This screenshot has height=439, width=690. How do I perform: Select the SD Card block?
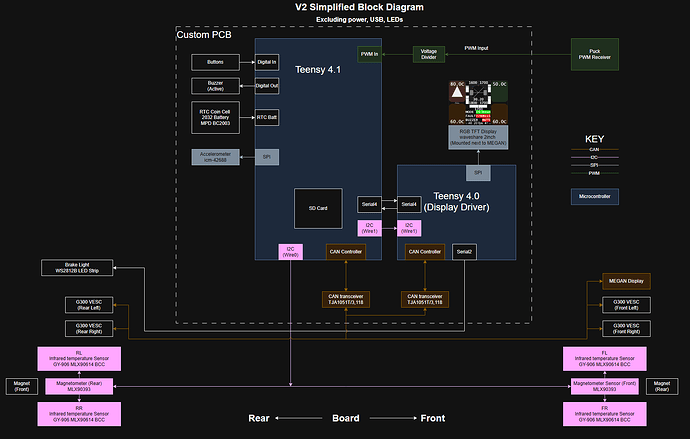coord(320,207)
